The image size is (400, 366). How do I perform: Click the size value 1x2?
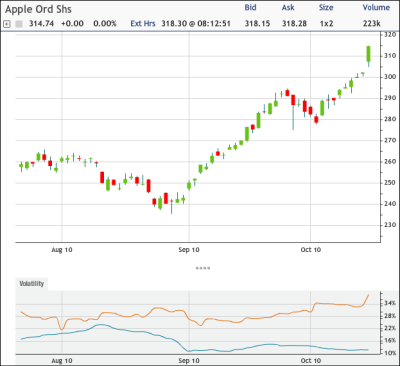tap(326, 24)
